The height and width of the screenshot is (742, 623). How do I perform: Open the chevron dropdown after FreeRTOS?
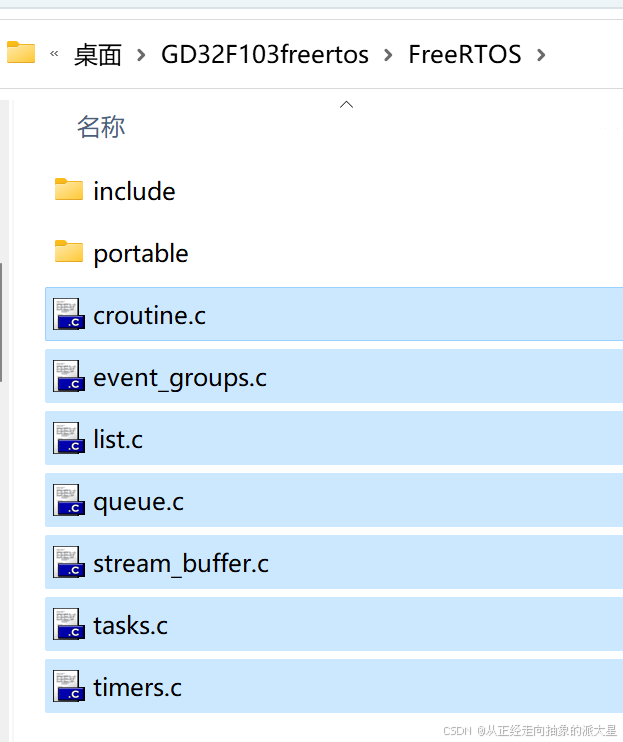click(541, 55)
